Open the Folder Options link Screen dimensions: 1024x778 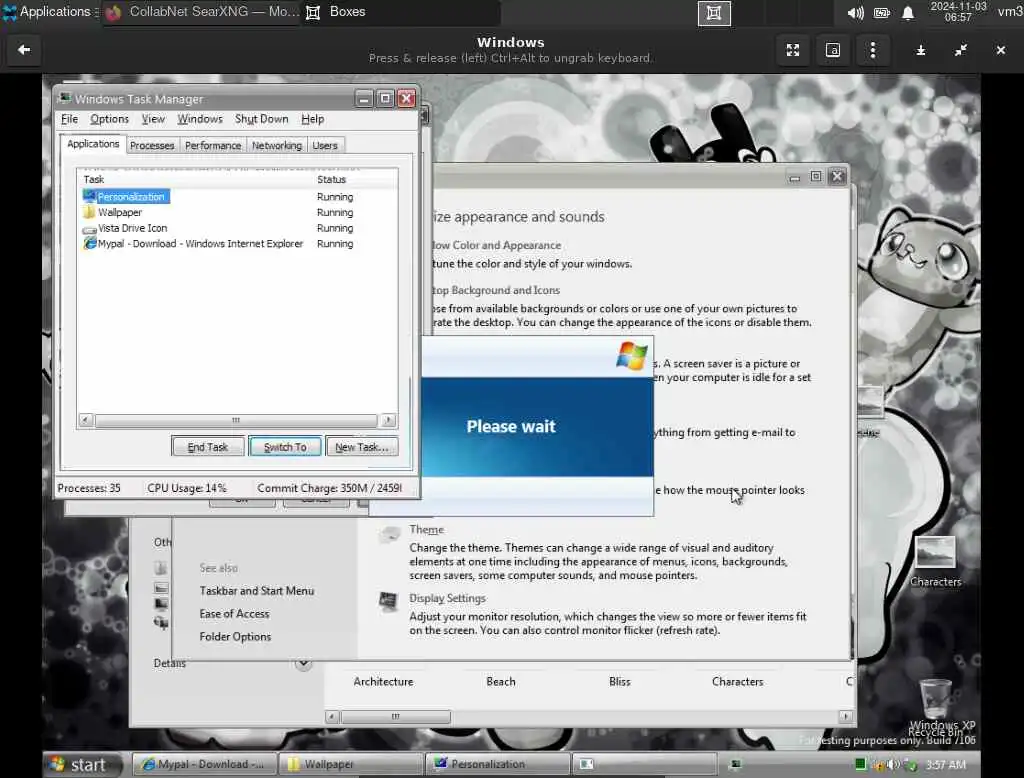point(235,636)
